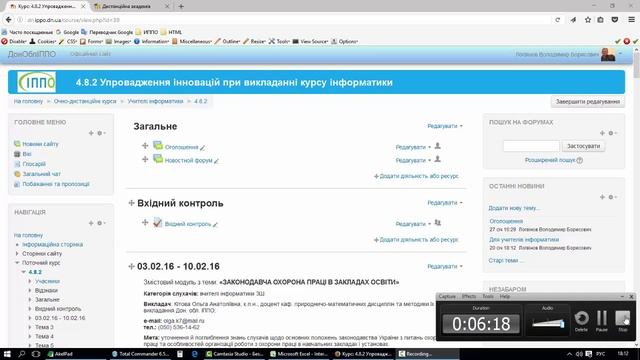Screen dimensions: 640x360
Task: Collapse Поточний курс in navigation tree
Action: pyautogui.click(x=17, y=263)
